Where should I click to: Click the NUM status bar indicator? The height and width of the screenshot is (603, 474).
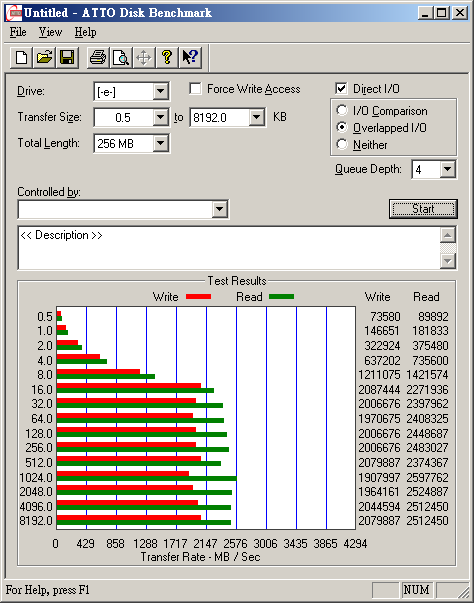coord(416,590)
